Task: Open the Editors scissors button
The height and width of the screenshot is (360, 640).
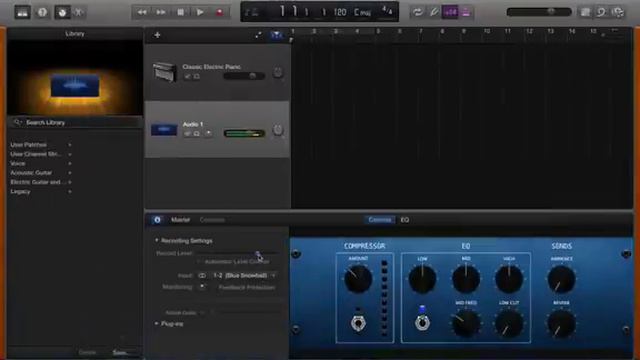Action: [78, 12]
